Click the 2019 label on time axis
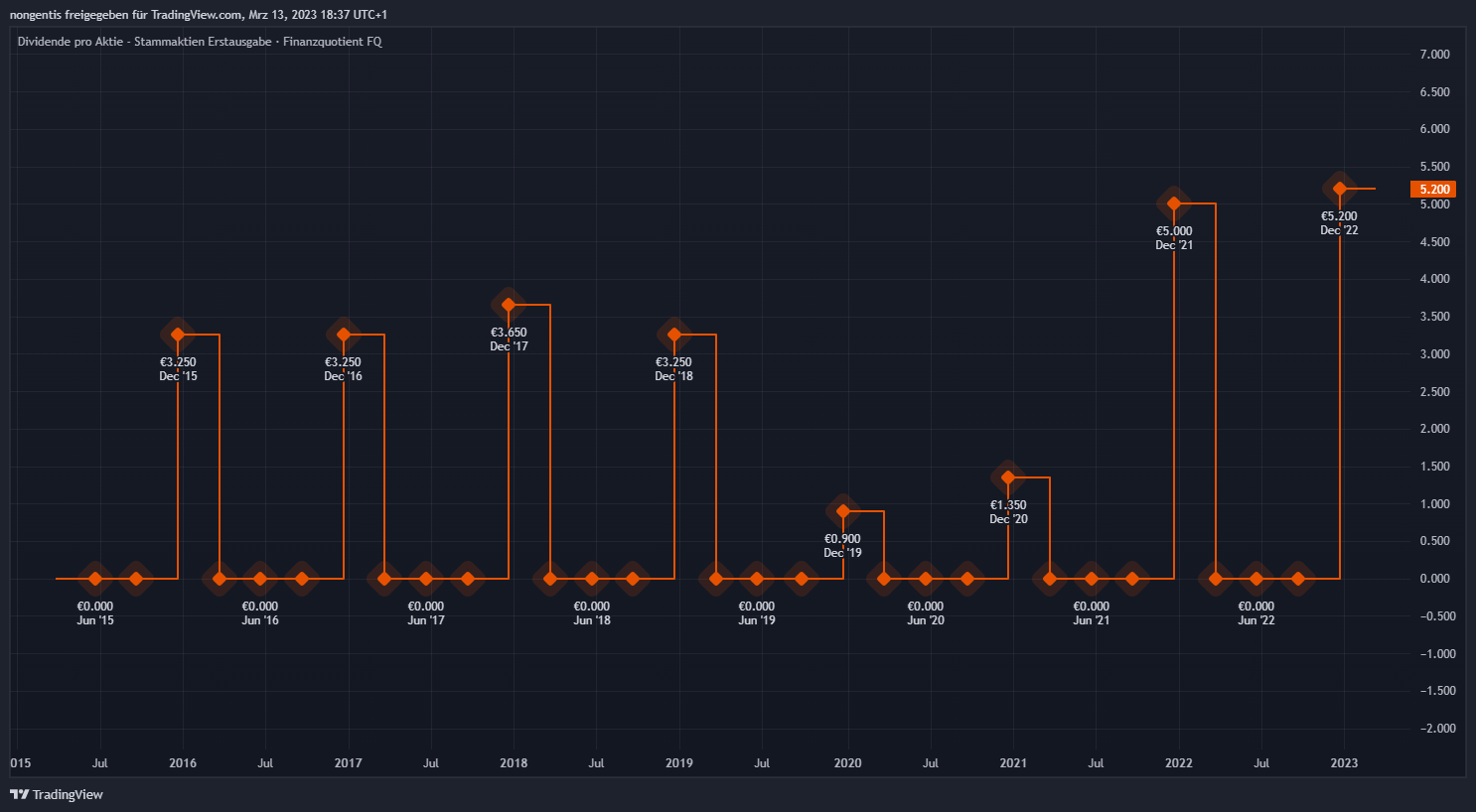 coord(679,763)
